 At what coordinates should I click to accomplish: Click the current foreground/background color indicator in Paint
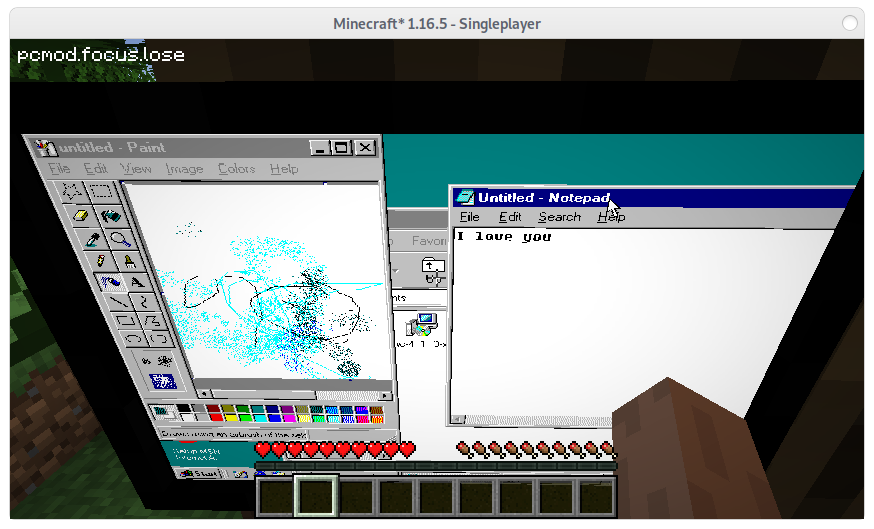(165, 413)
